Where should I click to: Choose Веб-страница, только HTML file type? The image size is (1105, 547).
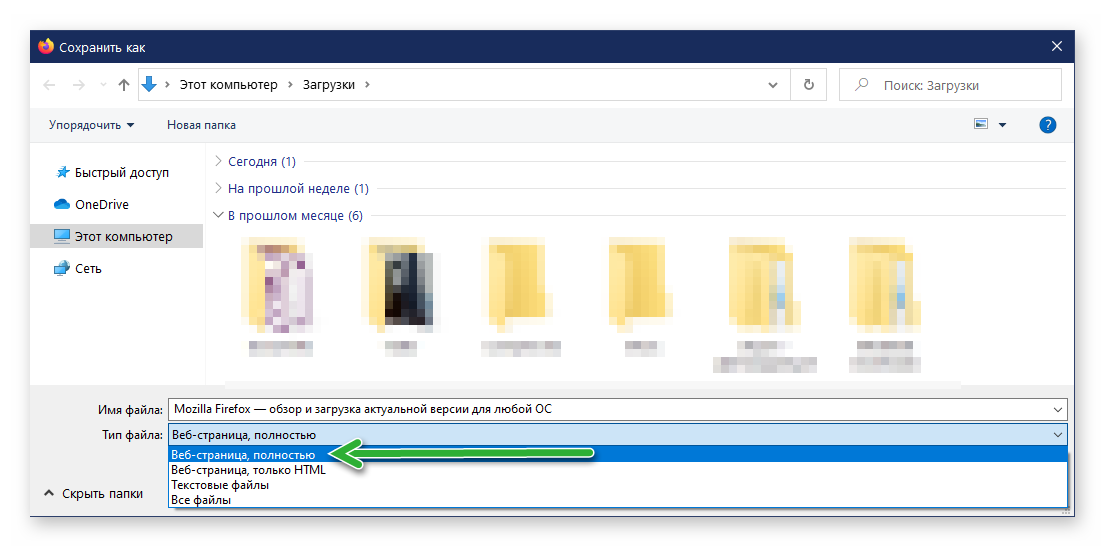click(248, 470)
